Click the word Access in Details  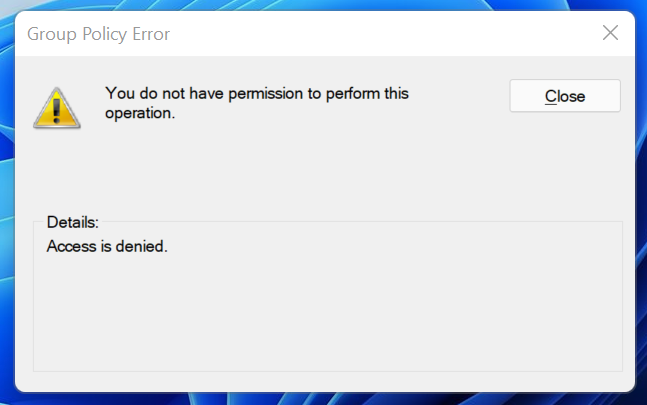[x=70, y=244]
